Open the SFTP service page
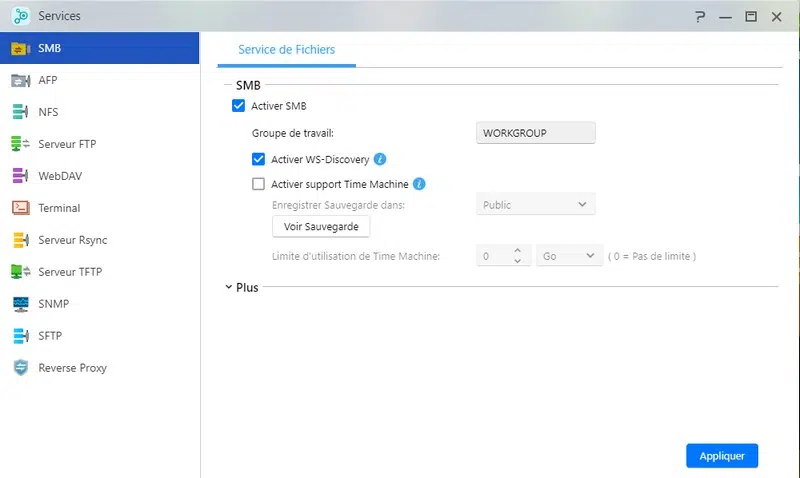 99,336
